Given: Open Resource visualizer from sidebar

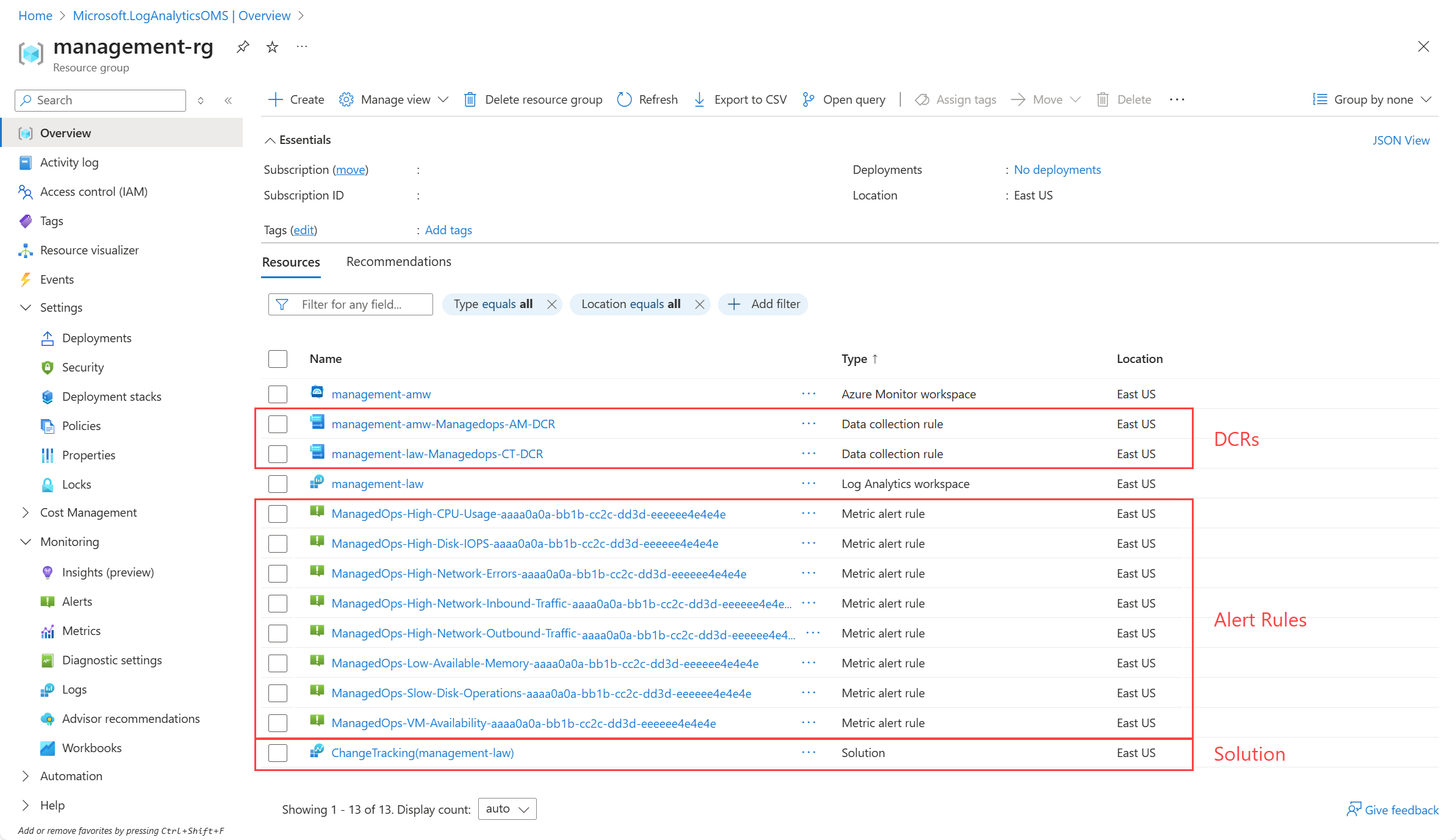Looking at the screenshot, I should click(89, 250).
